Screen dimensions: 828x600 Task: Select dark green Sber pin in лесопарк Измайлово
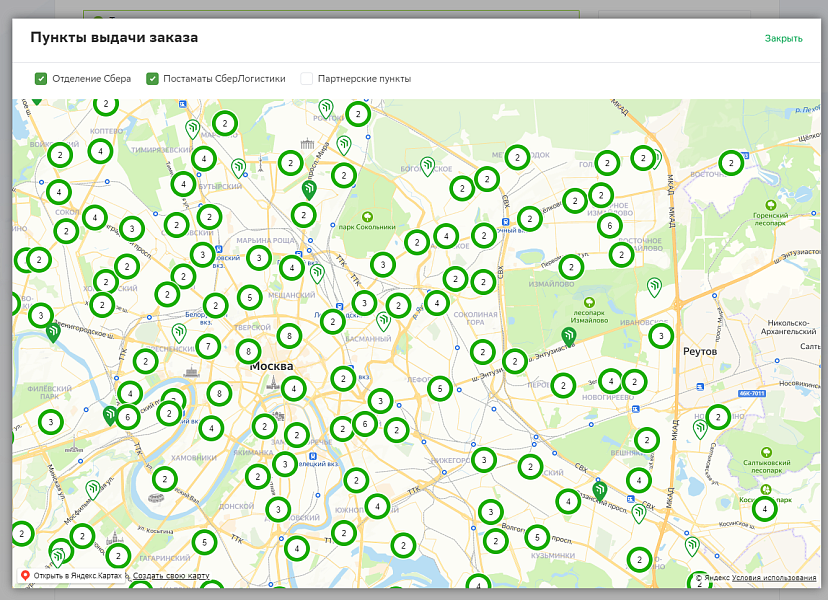pyautogui.click(x=569, y=335)
